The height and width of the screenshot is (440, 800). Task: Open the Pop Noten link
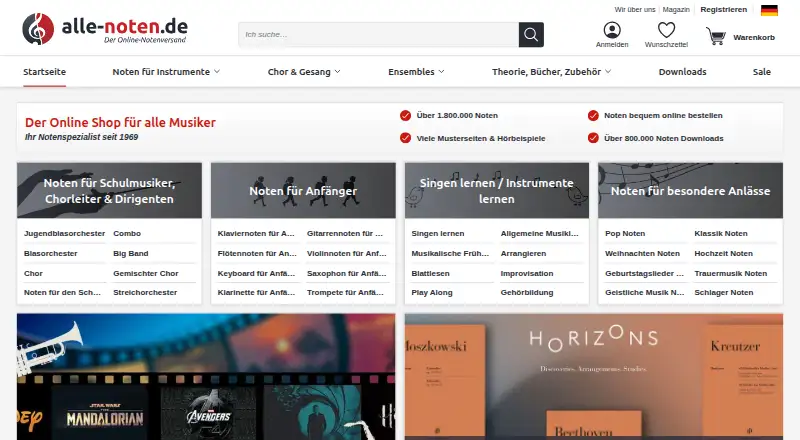[625, 233]
